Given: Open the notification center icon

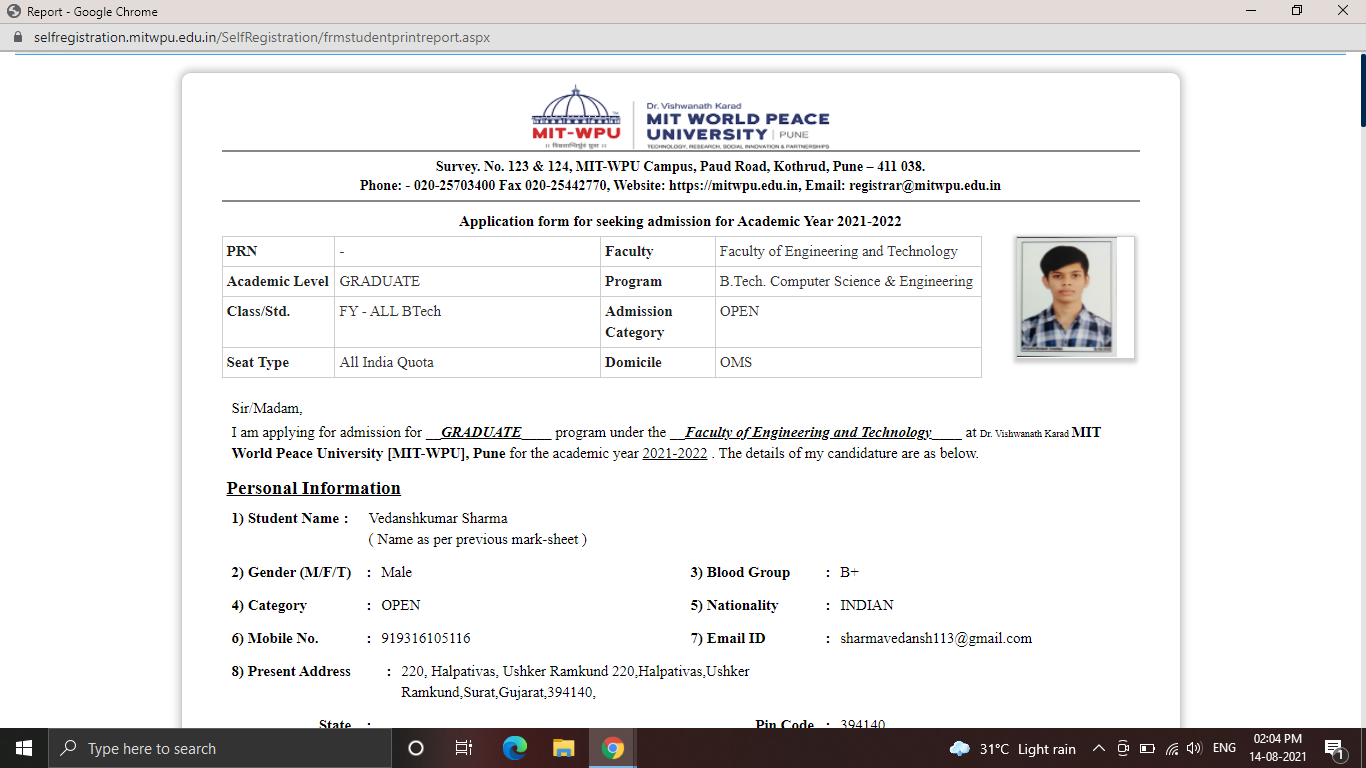Looking at the screenshot, I should pos(1334,748).
